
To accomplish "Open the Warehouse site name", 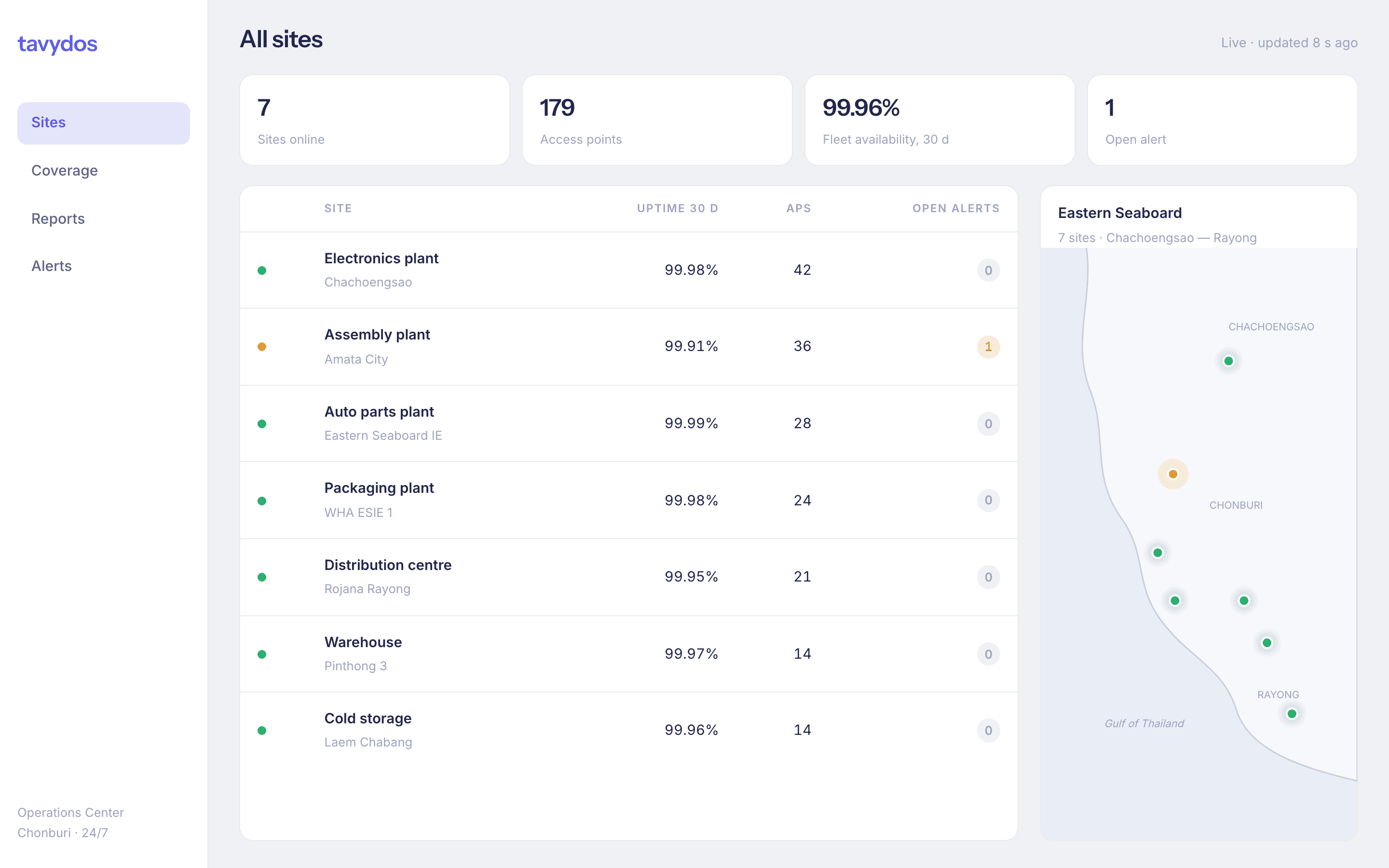I will 363,642.
